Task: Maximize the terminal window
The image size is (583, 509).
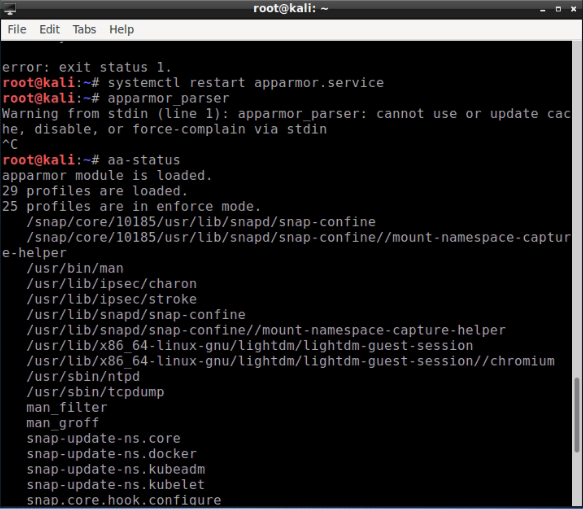Action: [558, 9]
